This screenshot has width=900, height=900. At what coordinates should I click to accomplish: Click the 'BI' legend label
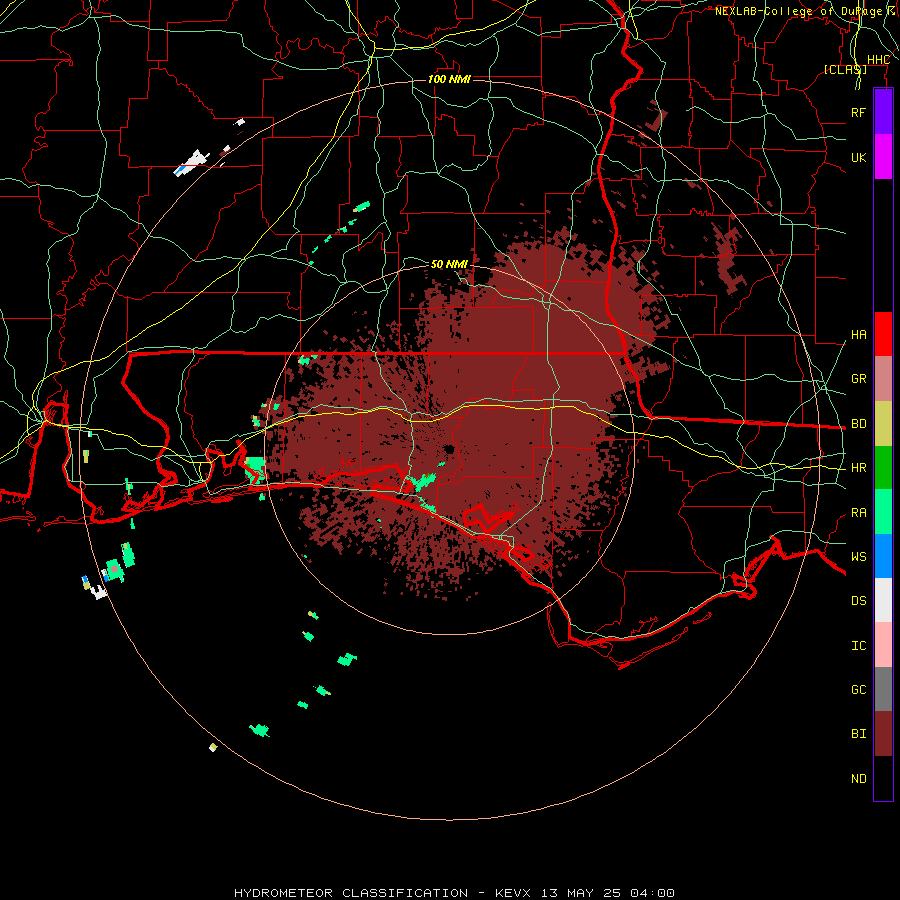click(858, 734)
